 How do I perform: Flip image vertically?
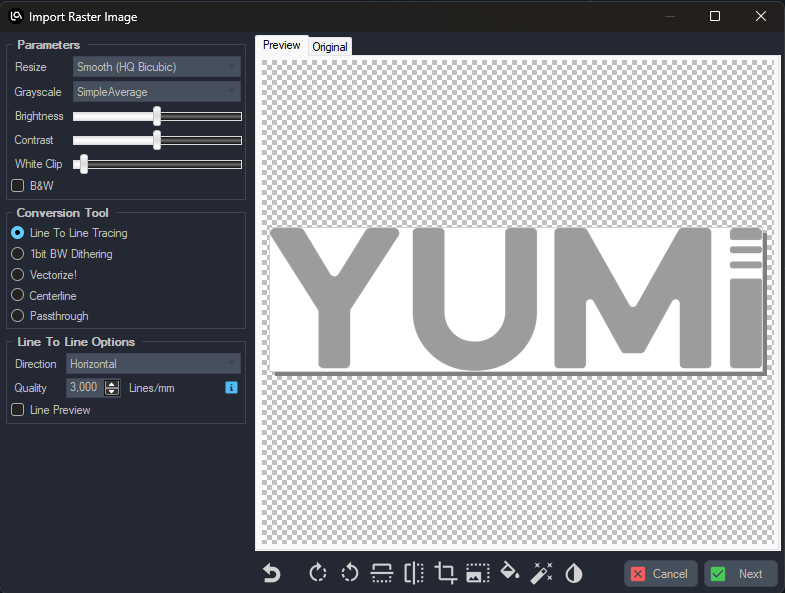tap(381, 573)
